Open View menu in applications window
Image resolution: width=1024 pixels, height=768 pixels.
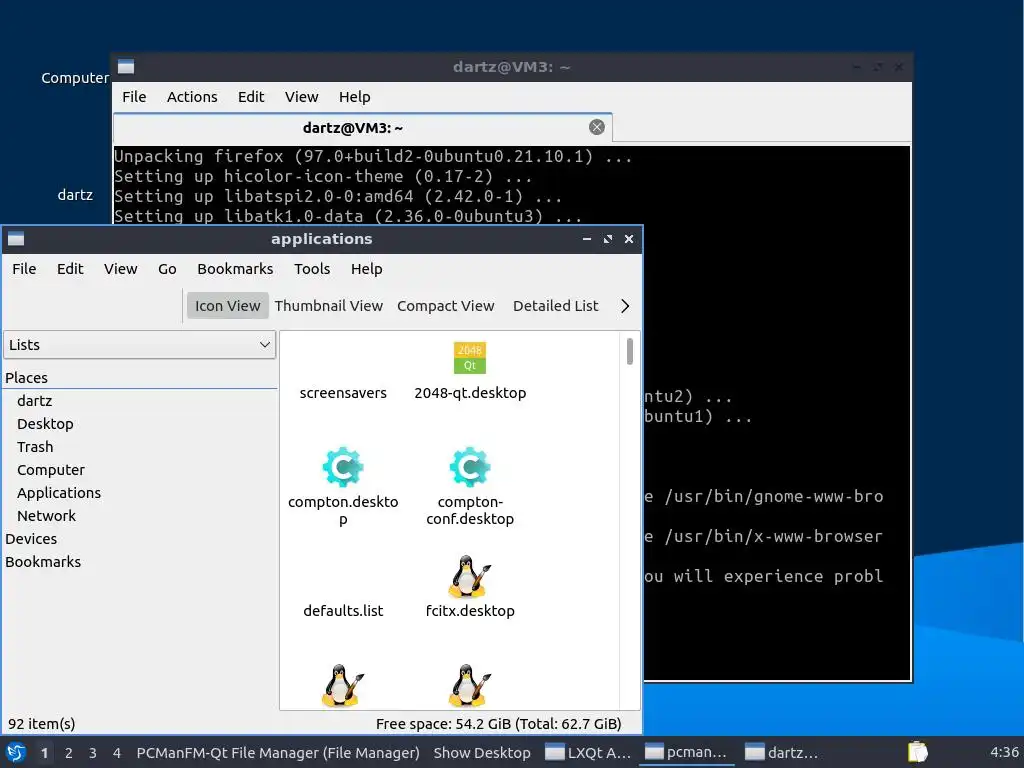pos(120,268)
